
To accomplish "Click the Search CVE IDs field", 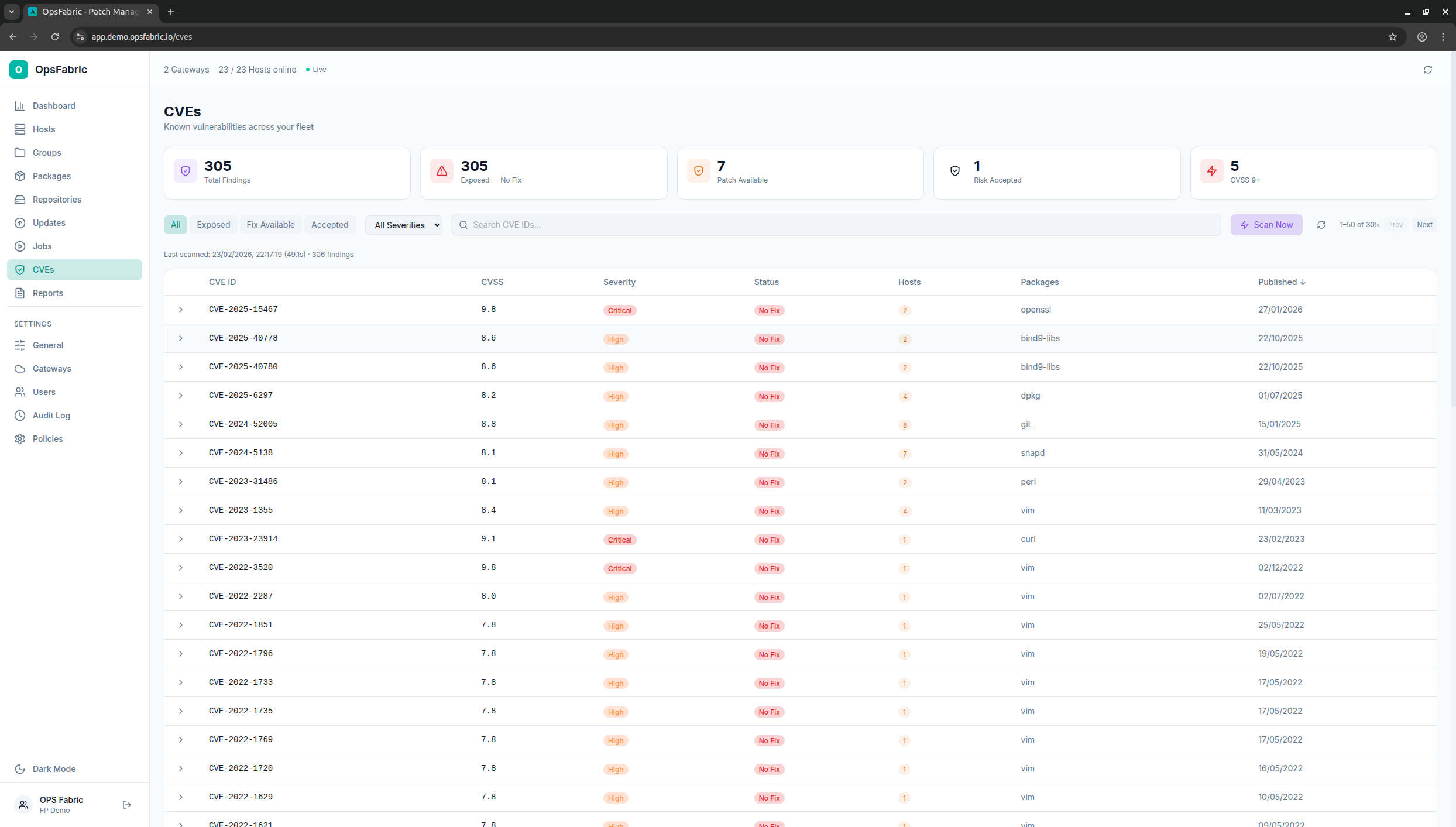I will tap(837, 225).
